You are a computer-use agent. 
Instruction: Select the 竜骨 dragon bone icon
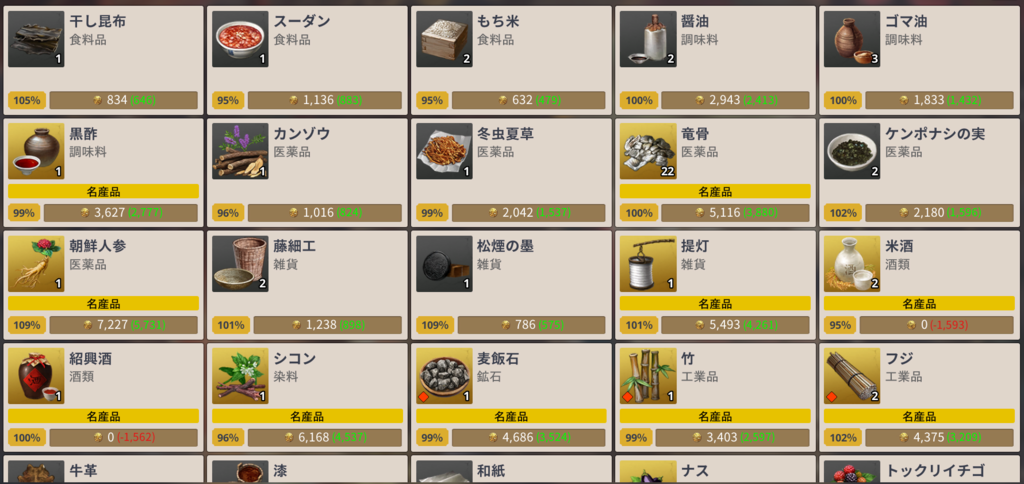pos(648,152)
